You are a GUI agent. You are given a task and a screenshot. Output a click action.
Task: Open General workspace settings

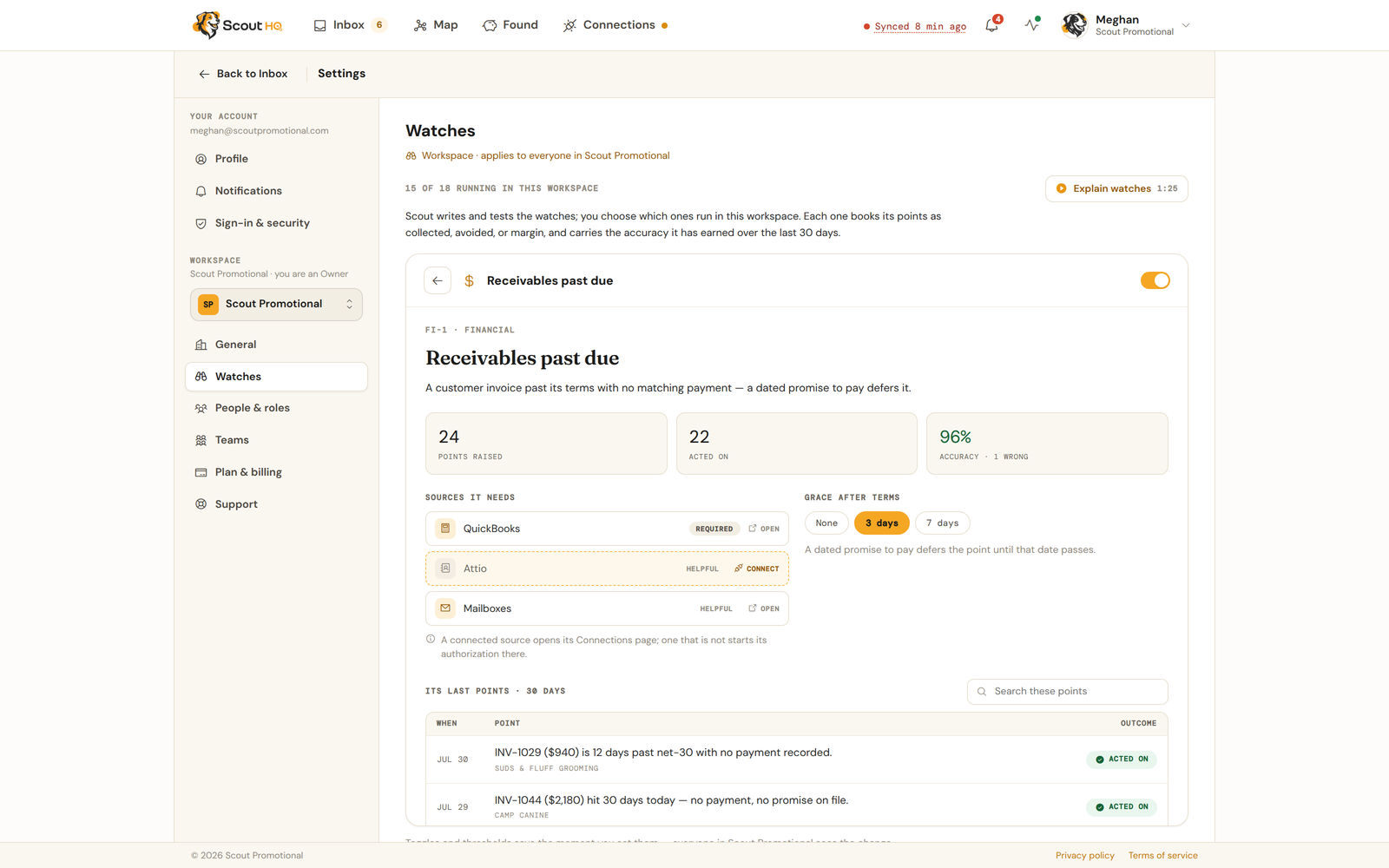pyautogui.click(x=276, y=345)
